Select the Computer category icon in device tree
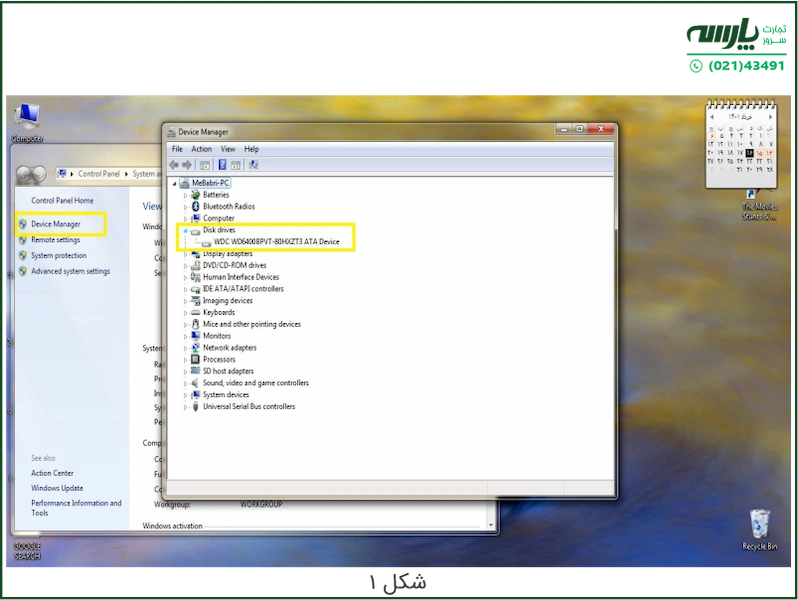 click(x=195, y=218)
